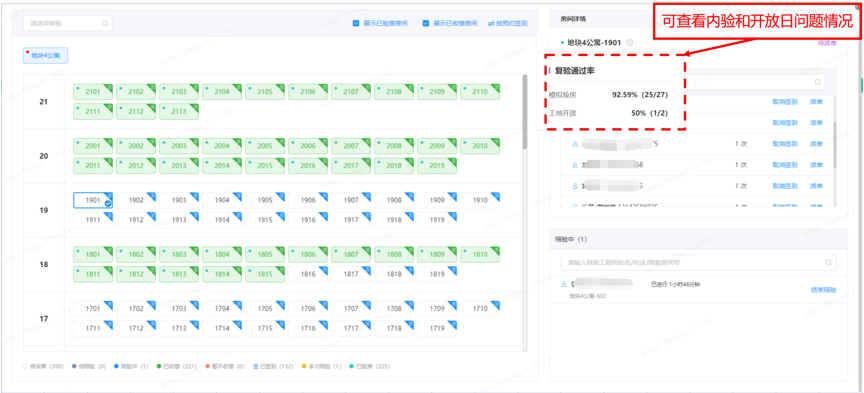Click the 待派单 status label
Image resolution: width=864 pixels, height=393 pixels.
pyautogui.click(x=828, y=42)
